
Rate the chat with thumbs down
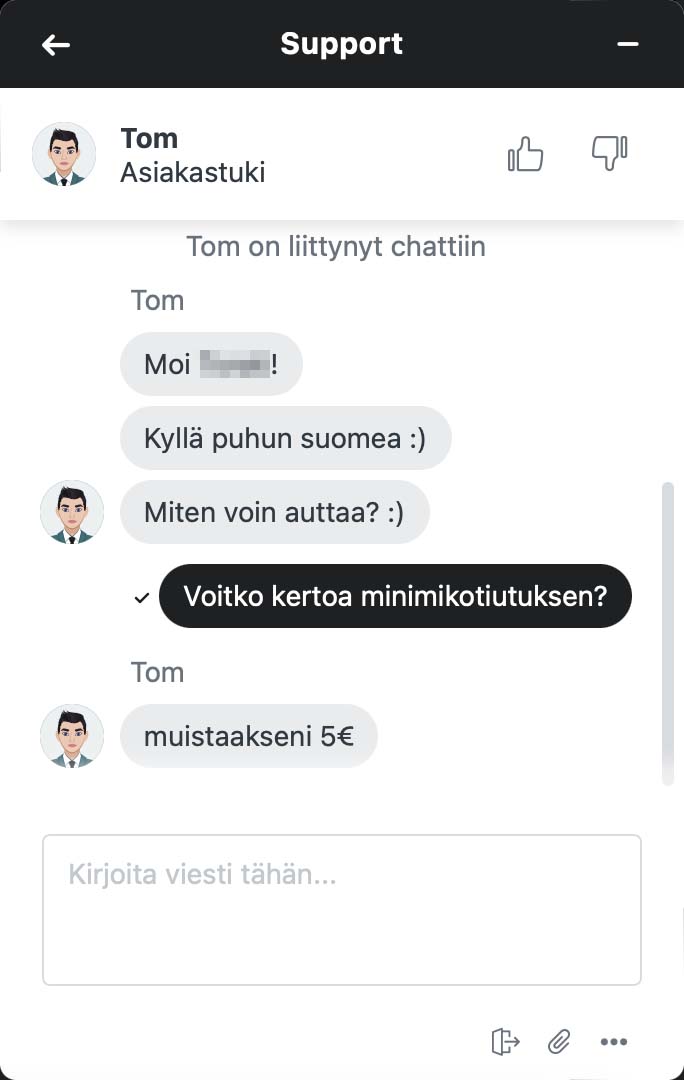tap(609, 154)
